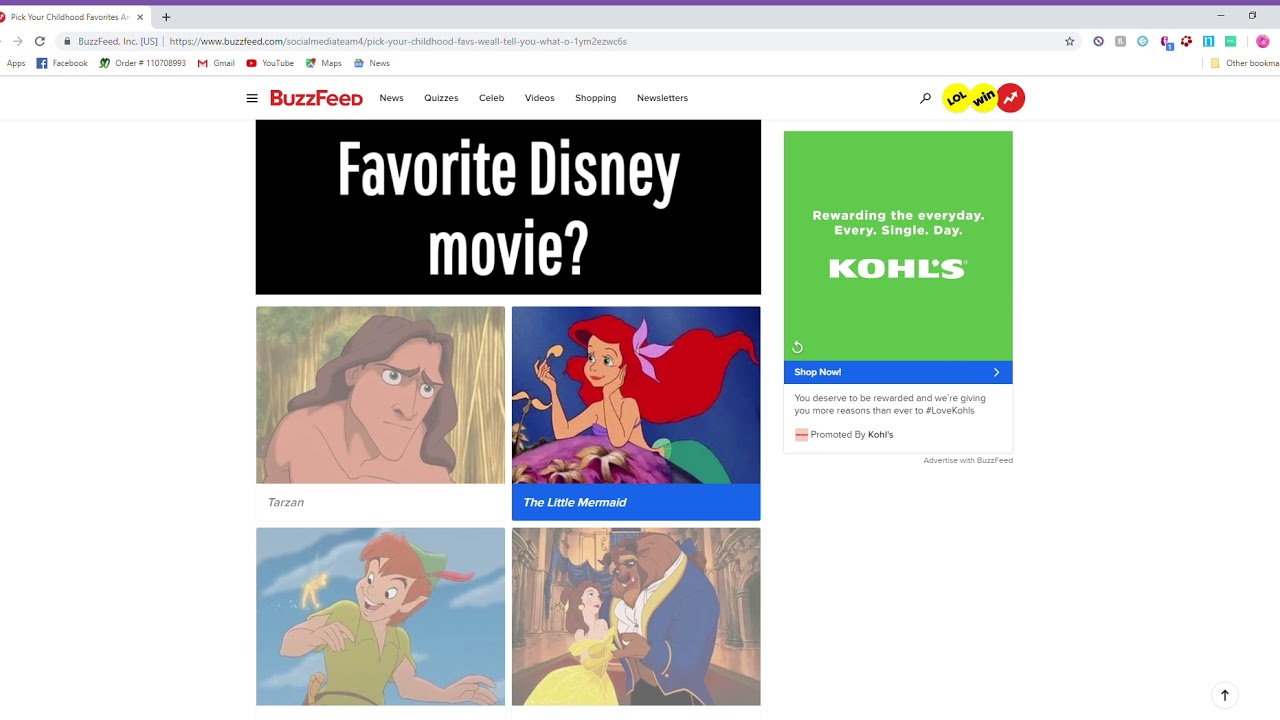Open the YouTube bookmark
1280x720 pixels.
[270, 63]
